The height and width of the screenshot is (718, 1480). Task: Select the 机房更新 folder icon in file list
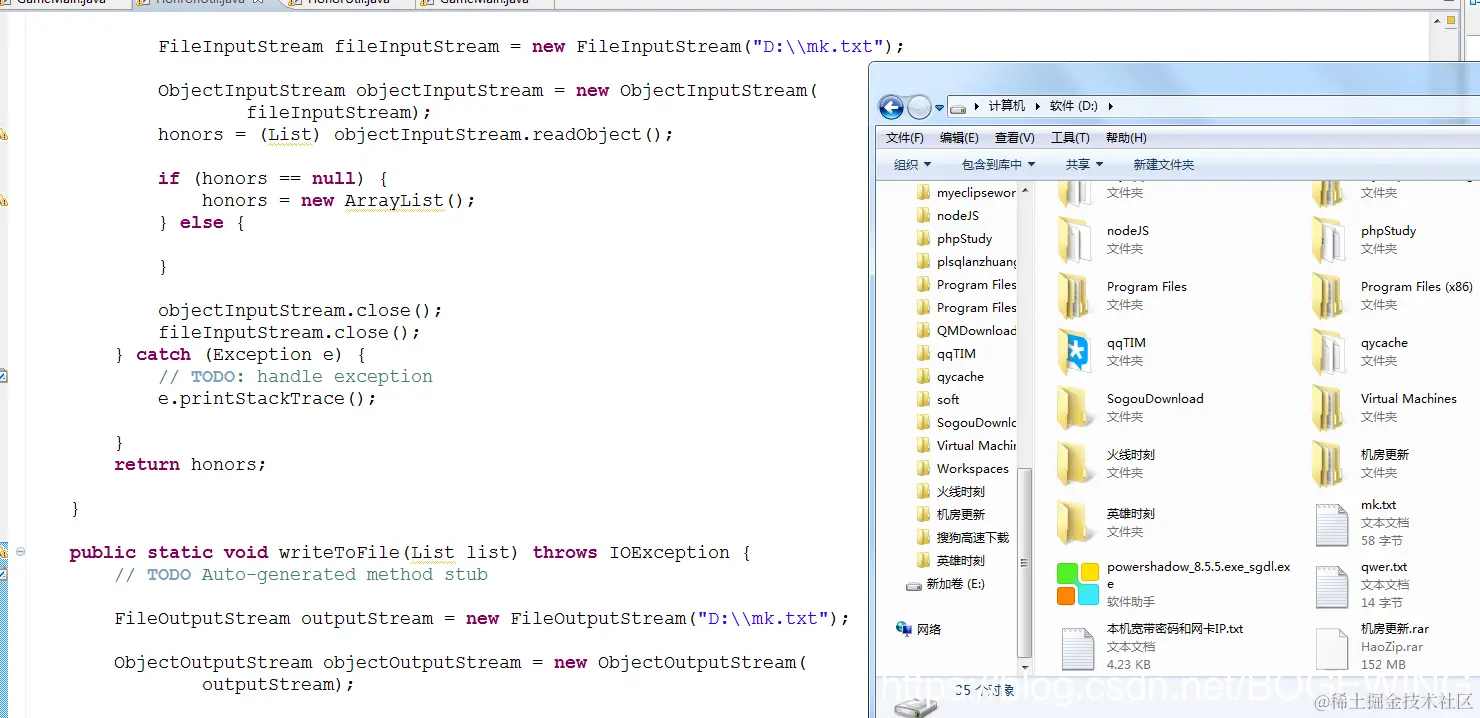tap(1330, 463)
